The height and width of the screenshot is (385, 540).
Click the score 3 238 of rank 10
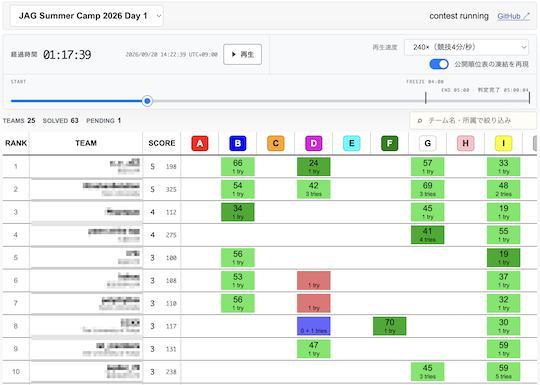pyautogui.click(x=163, y=372)
